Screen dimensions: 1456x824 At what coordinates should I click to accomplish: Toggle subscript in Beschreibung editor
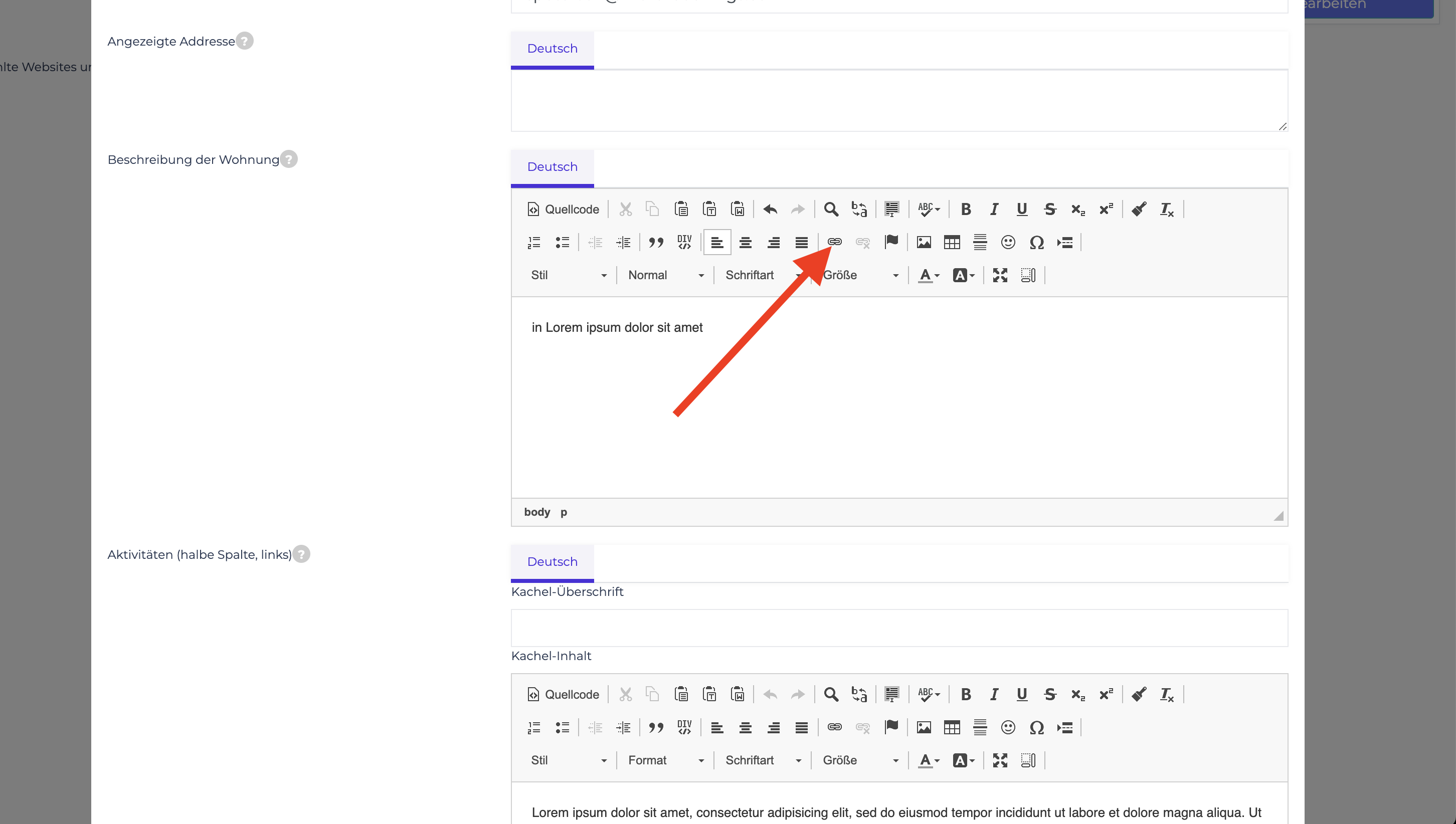coord(1078,210)
